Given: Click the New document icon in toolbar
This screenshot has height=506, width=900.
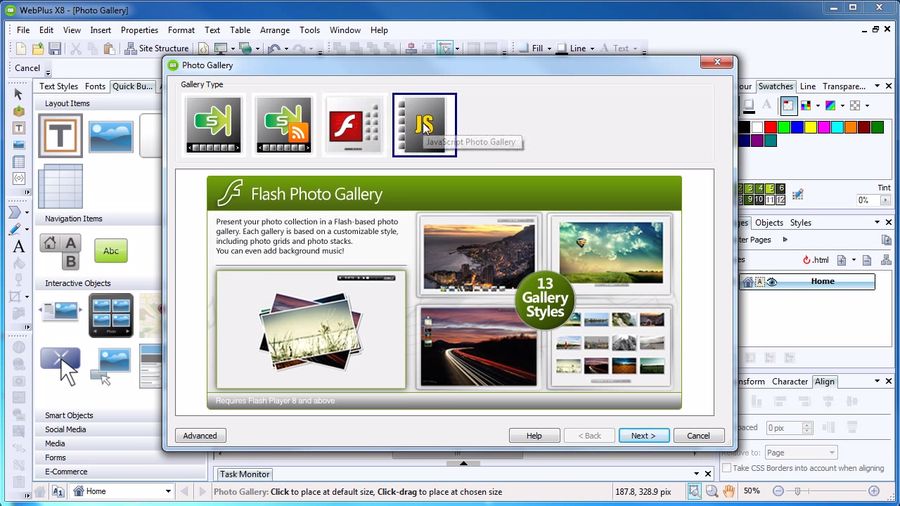Looking at the screenshot, I should [21, 49].
